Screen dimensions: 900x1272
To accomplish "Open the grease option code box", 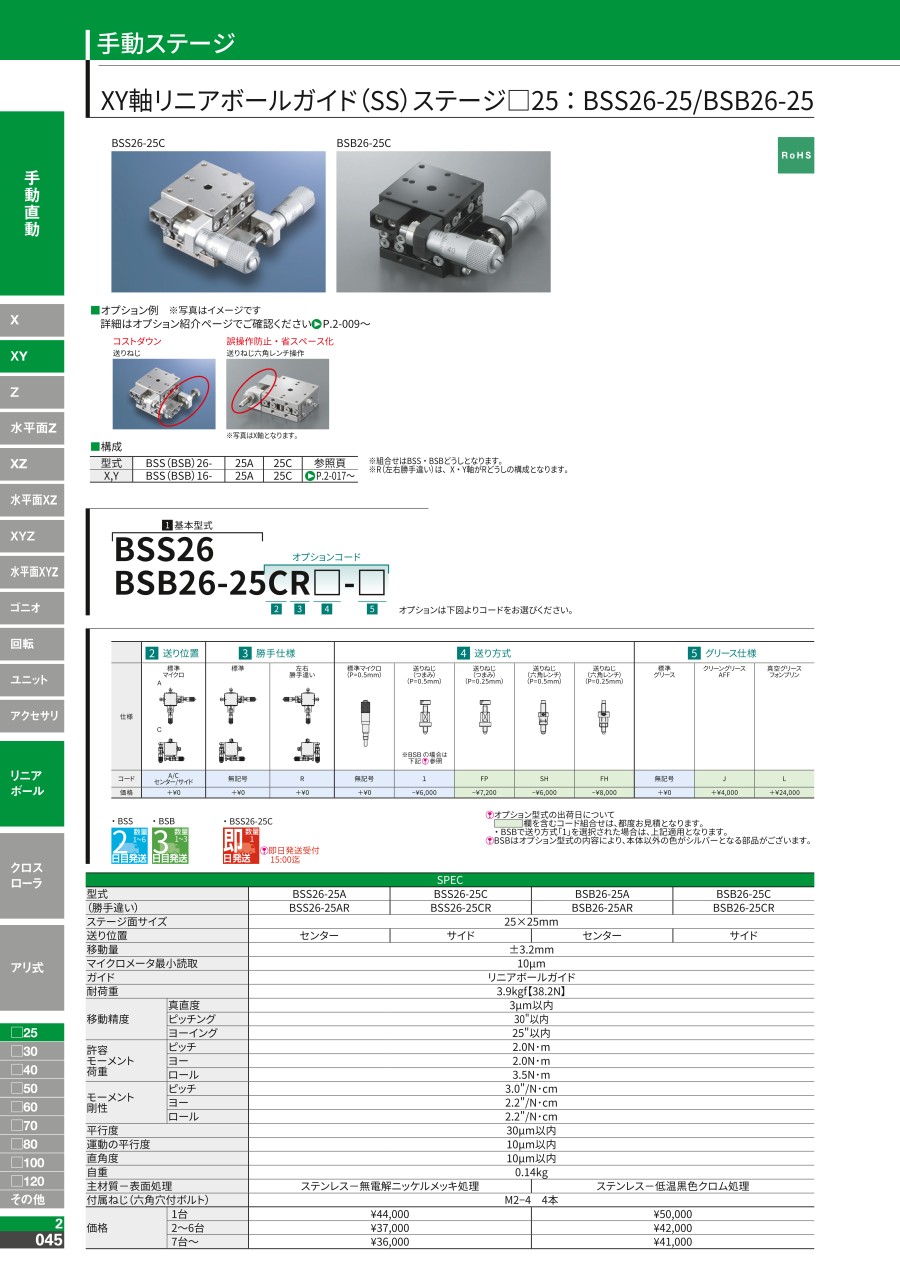I will coord(372,580).
